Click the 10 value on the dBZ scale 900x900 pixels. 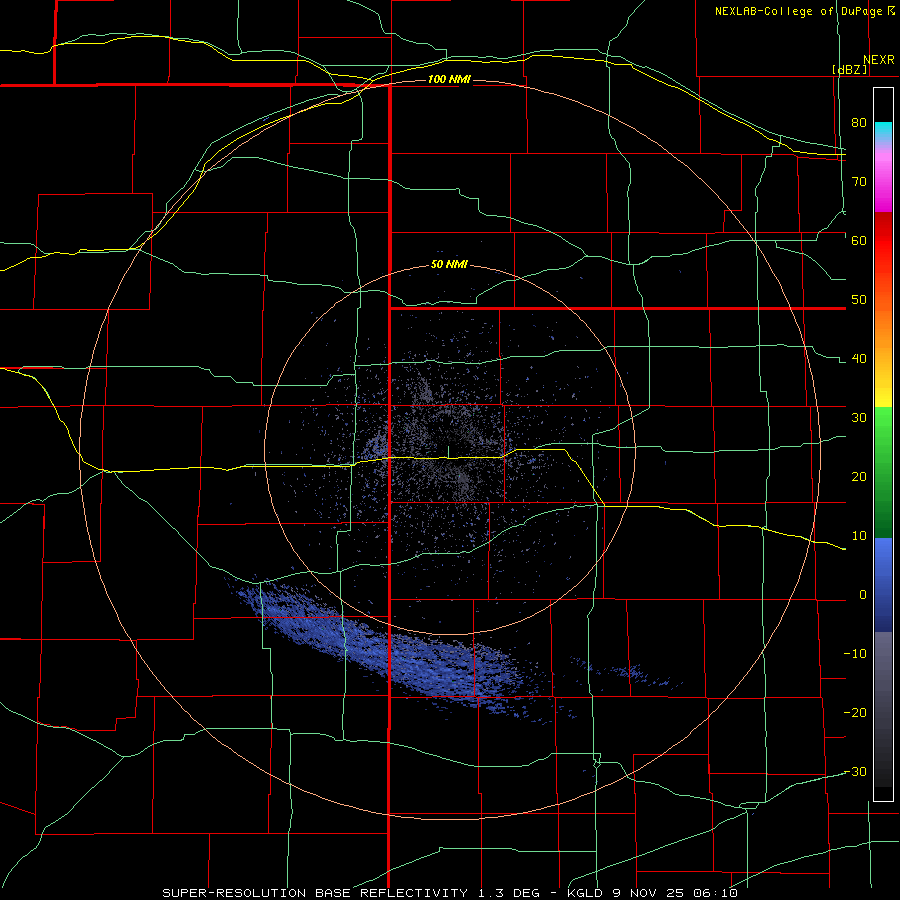859,536
